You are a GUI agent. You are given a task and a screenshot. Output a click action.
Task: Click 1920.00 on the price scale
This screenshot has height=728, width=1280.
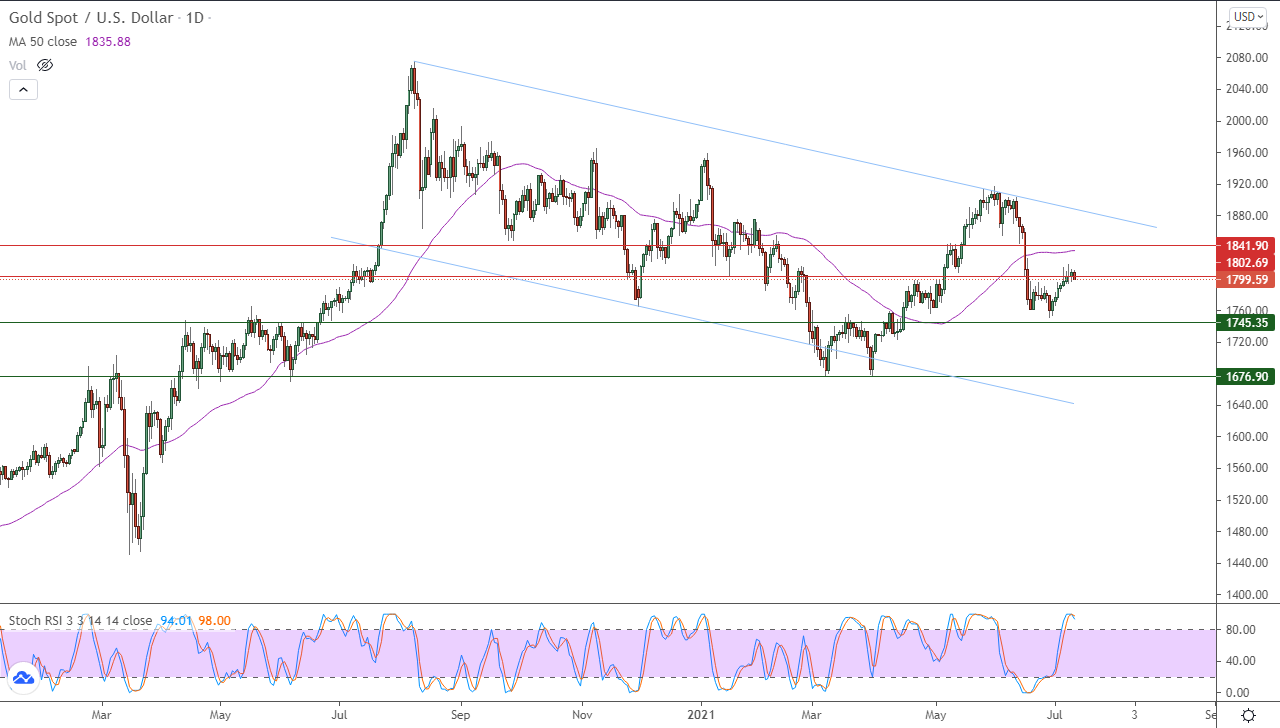1248,184
